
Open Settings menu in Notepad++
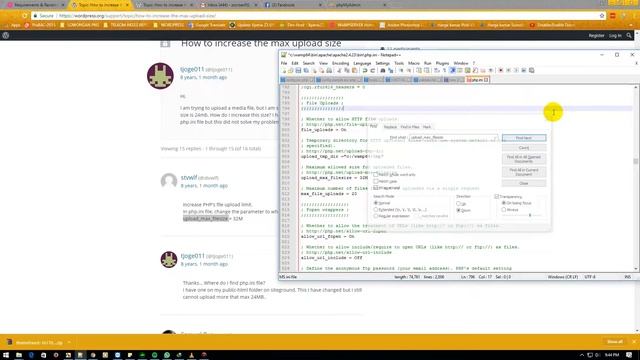coord(382,64)
